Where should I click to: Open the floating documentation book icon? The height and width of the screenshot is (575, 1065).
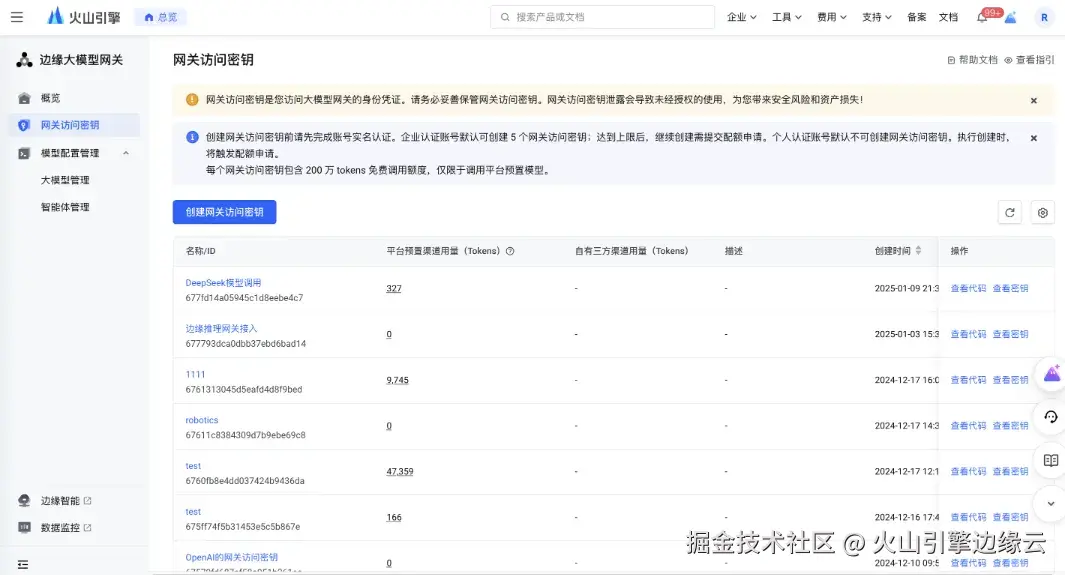[1051, 460]
